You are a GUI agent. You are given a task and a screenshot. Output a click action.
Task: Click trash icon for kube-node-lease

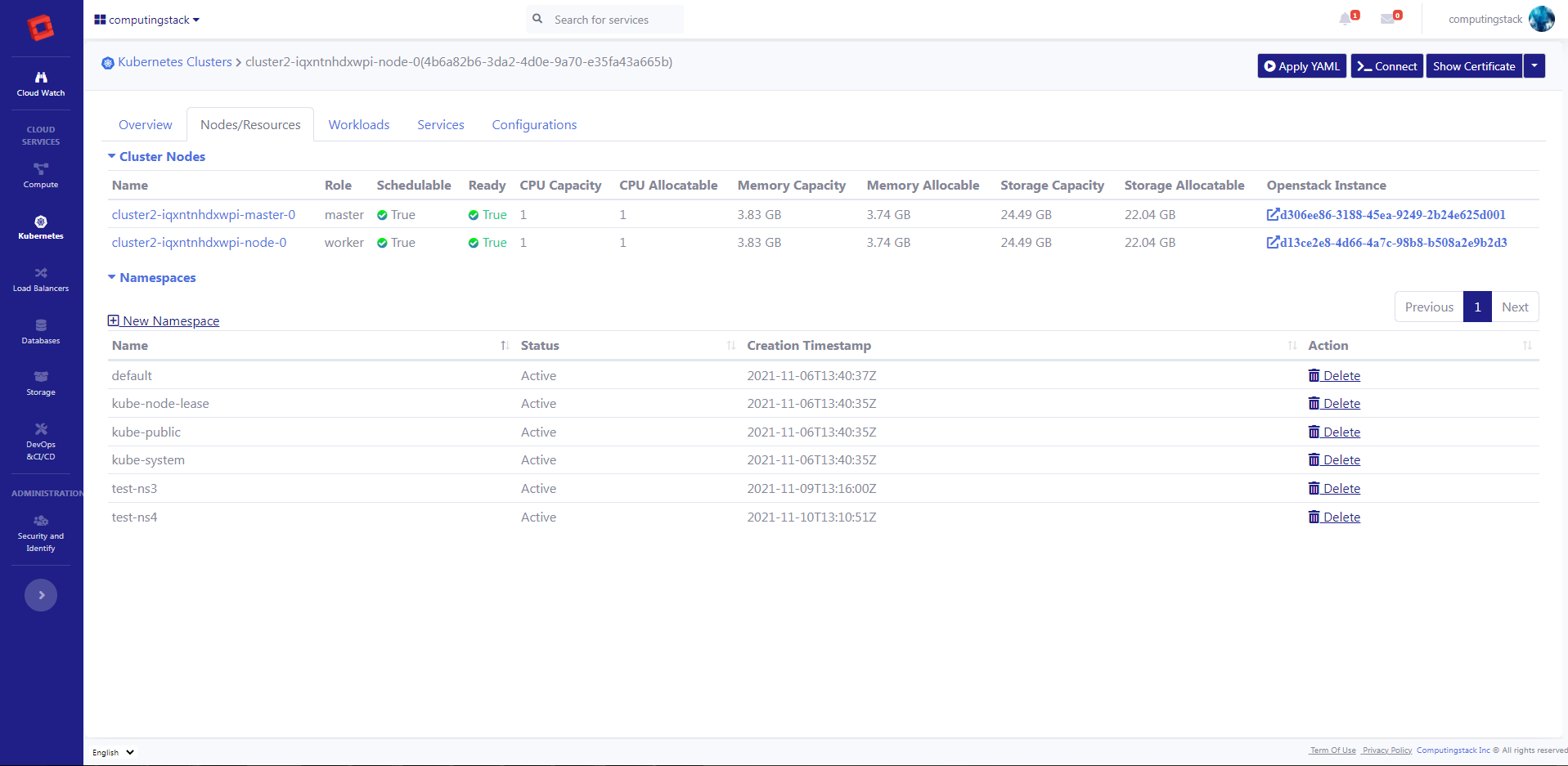tap(1314, 403)
